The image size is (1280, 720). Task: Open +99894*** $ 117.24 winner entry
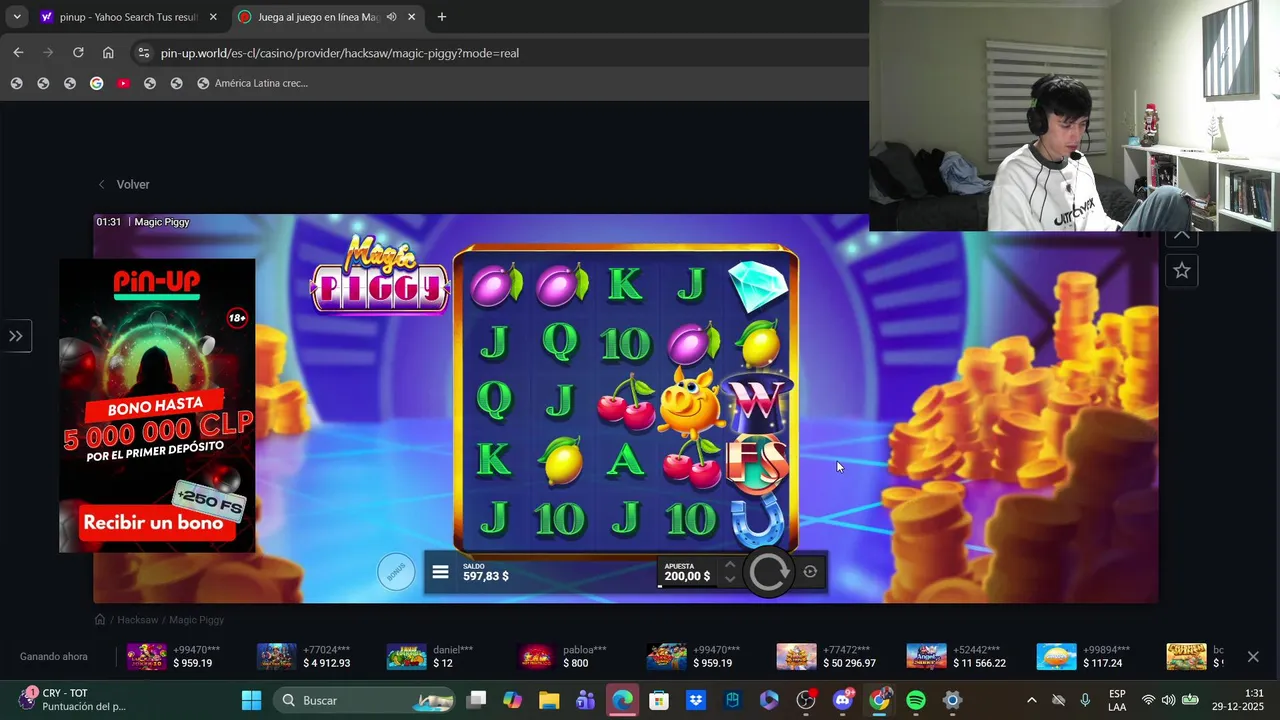(x=1084, y=656)
